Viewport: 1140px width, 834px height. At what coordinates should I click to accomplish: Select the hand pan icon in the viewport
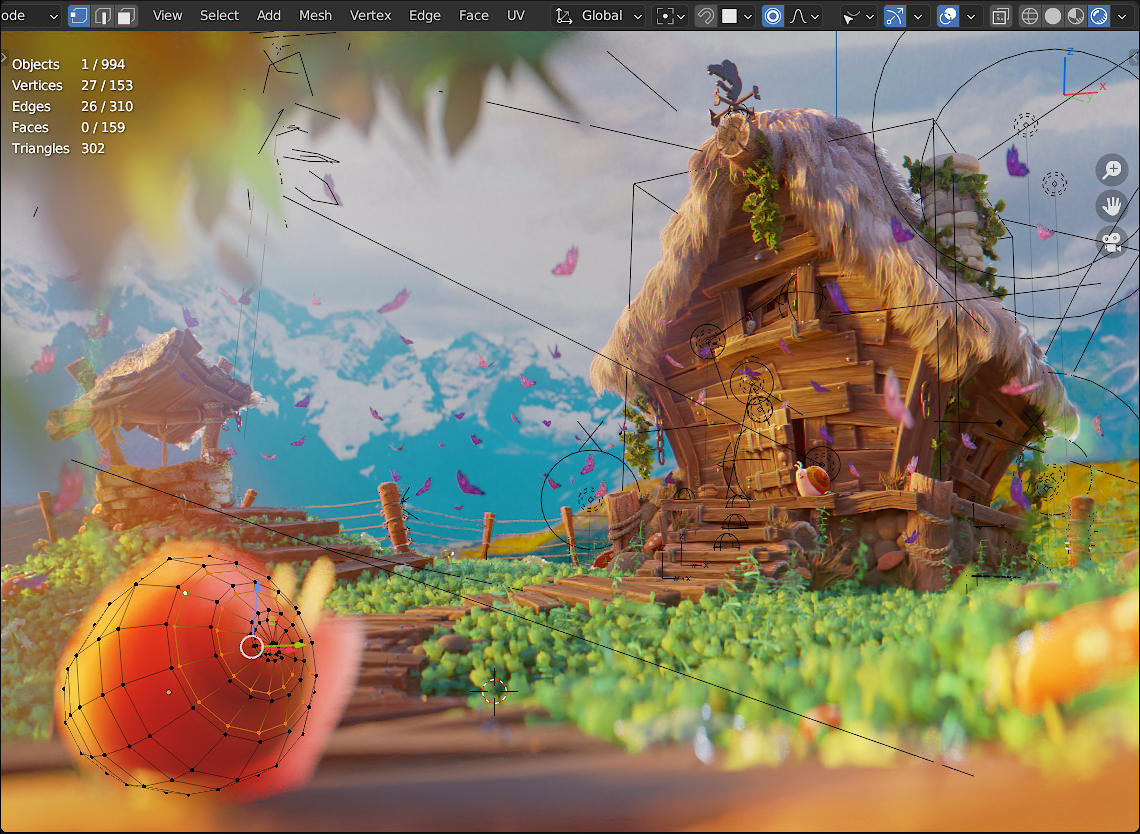coord(1111,206)
